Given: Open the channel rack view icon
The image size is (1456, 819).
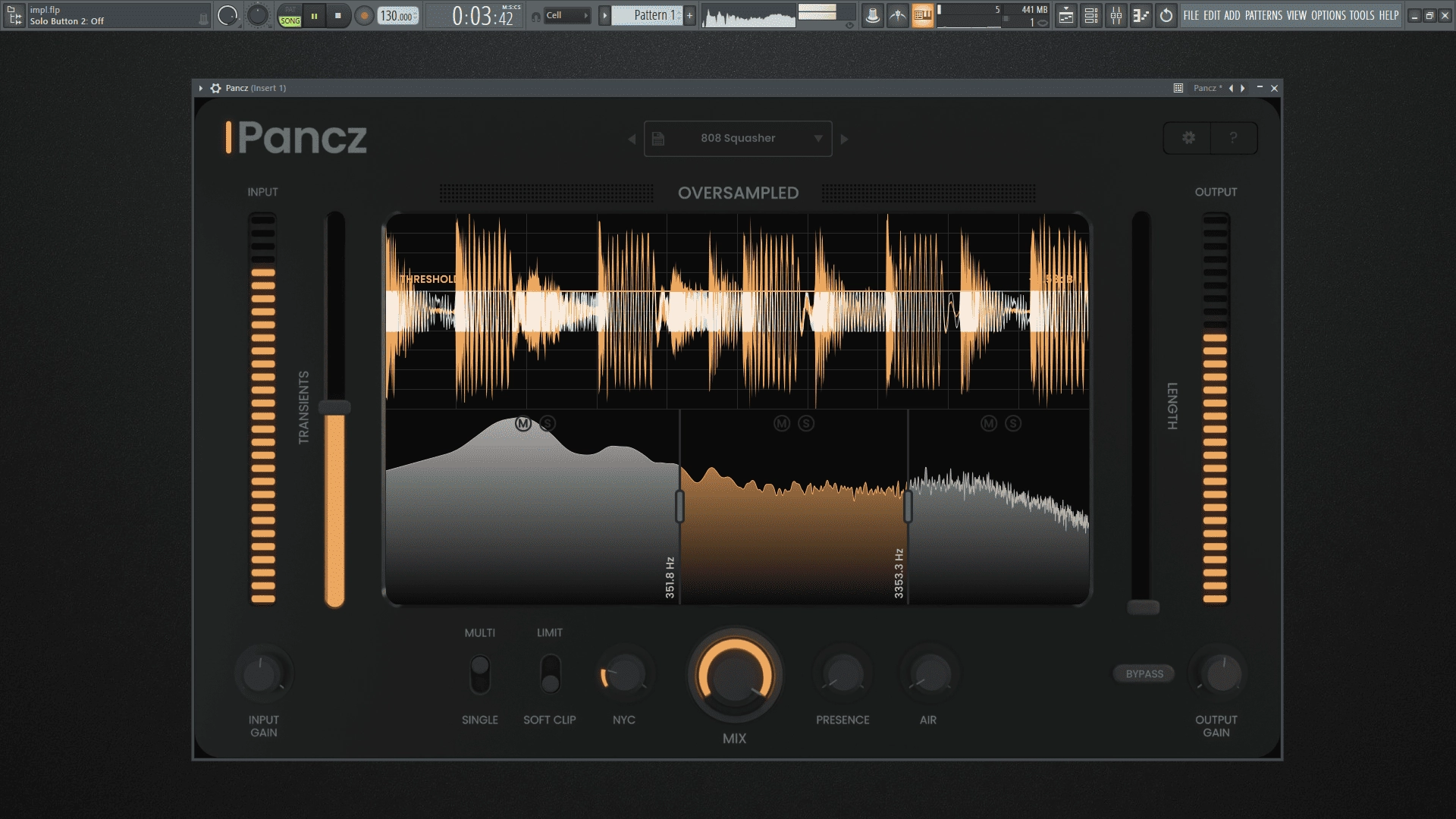Looking at the screenshot, I should (x=1091, y=15).
